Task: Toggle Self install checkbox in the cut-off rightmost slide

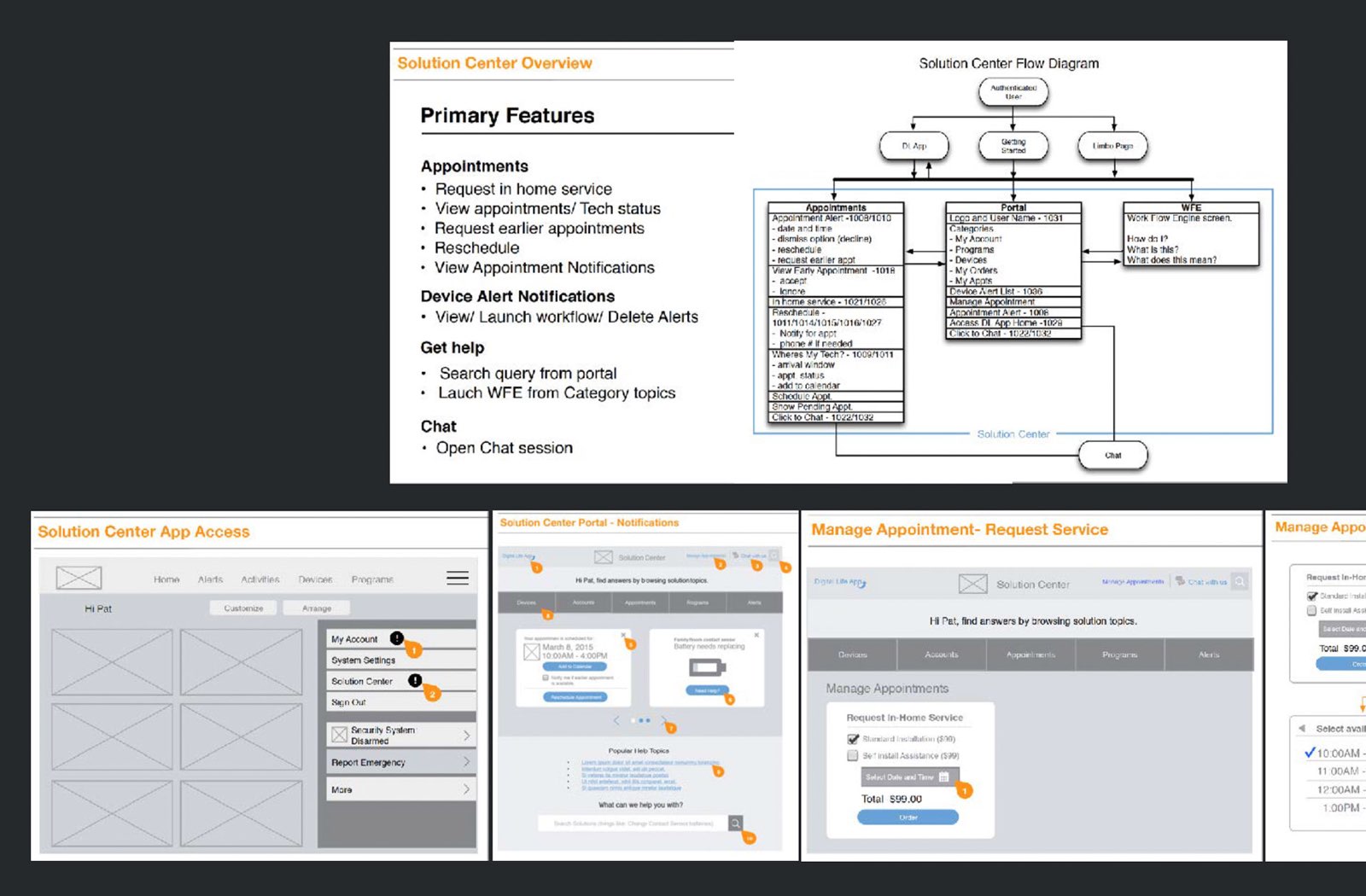Action: [1311, 610]
